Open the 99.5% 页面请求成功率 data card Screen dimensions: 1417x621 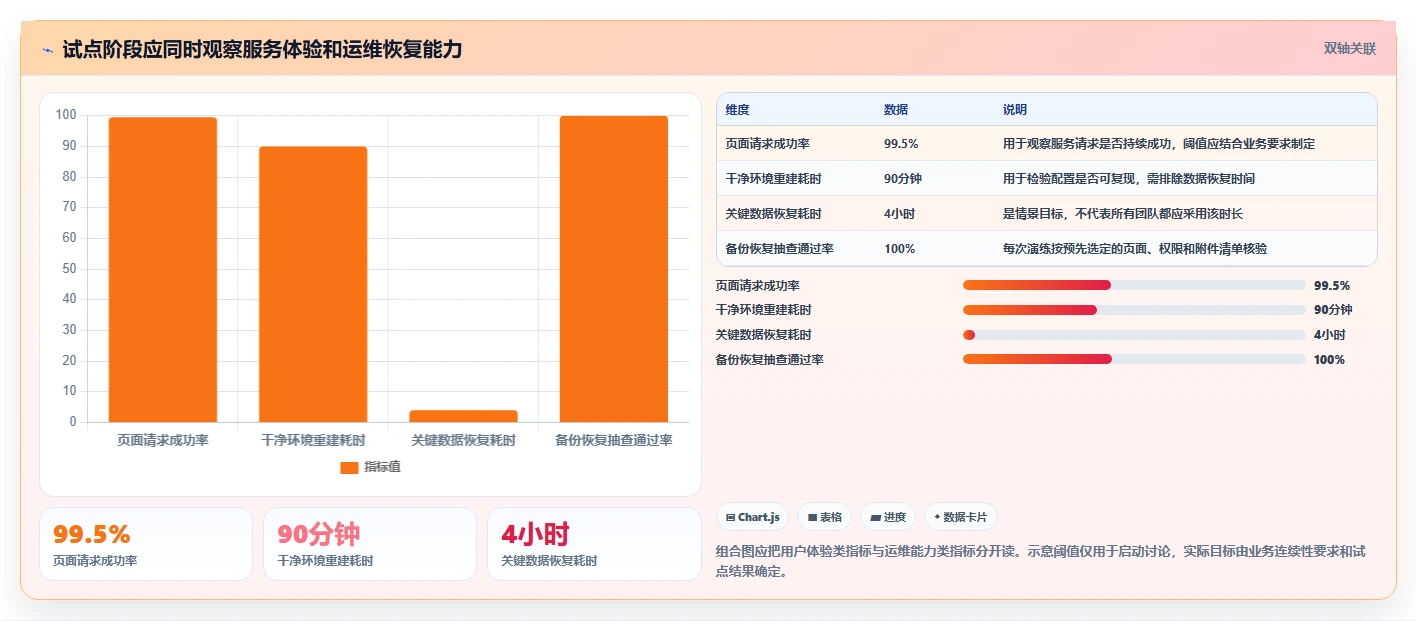point(146,544)
